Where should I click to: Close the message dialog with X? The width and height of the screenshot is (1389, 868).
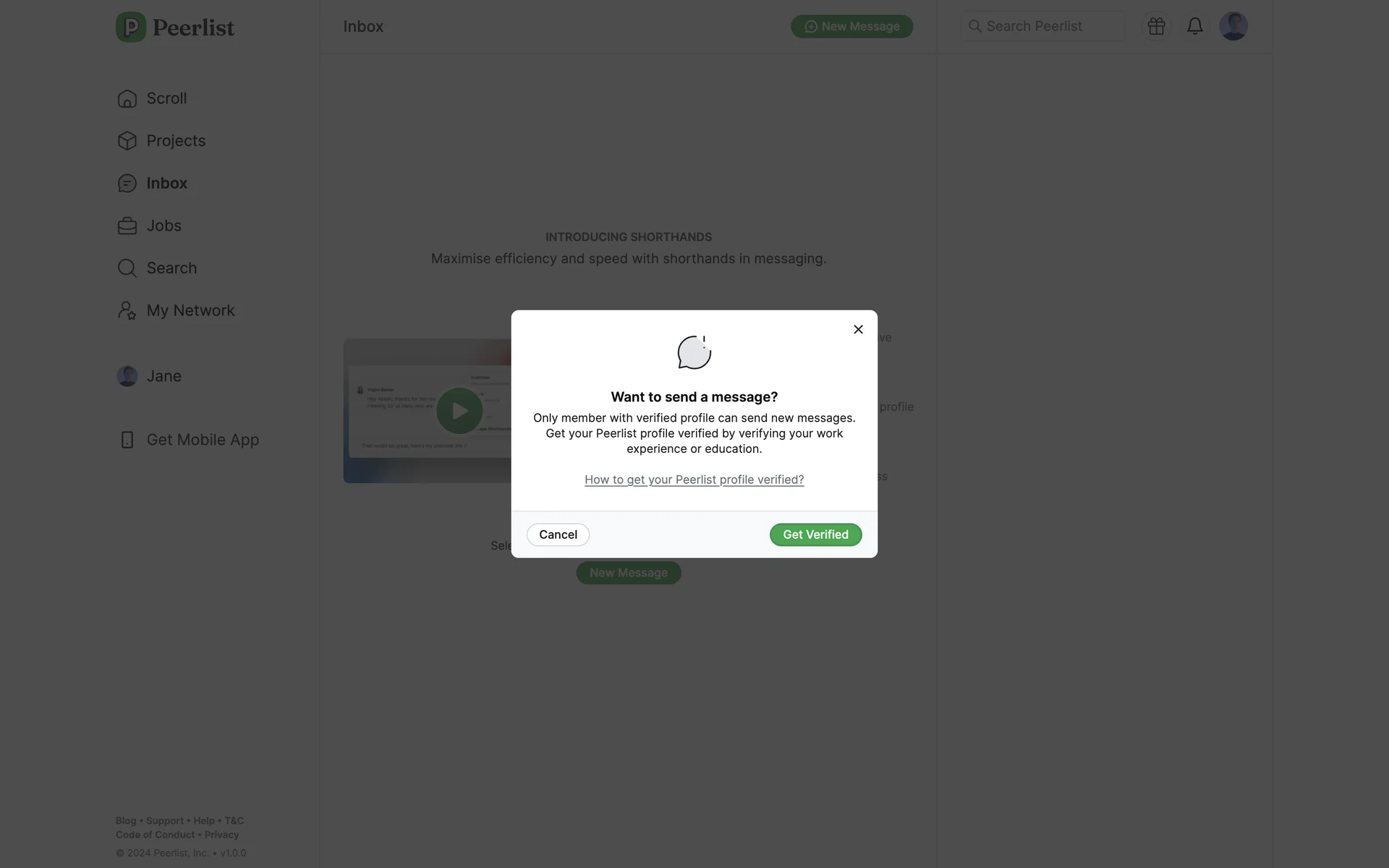858,329
